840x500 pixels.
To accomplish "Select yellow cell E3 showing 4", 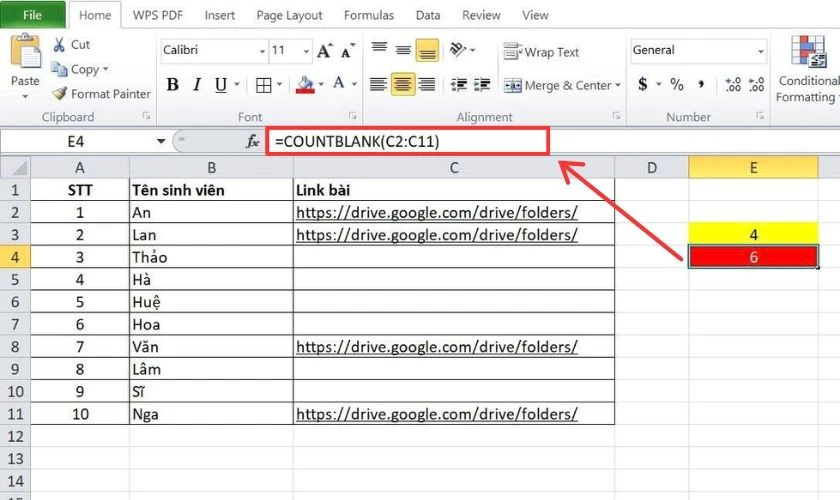I will point(753,234).
